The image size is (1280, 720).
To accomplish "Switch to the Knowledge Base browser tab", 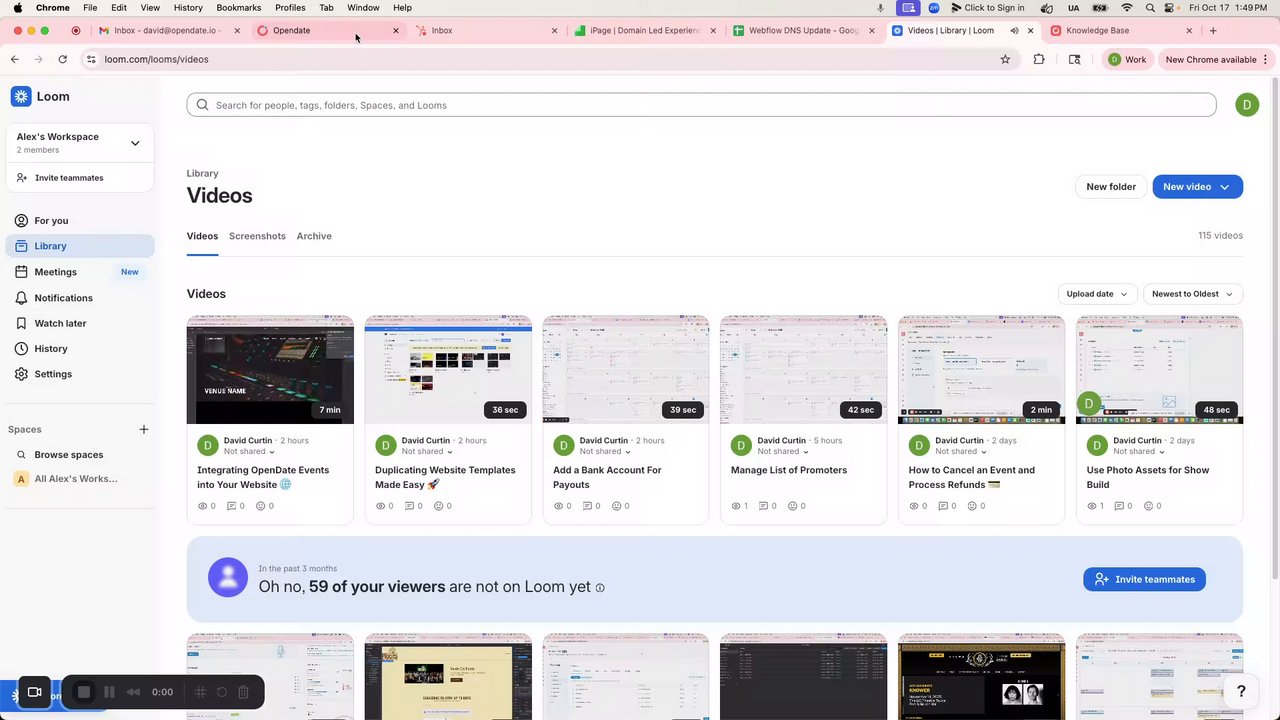I will coord(1121,30).
